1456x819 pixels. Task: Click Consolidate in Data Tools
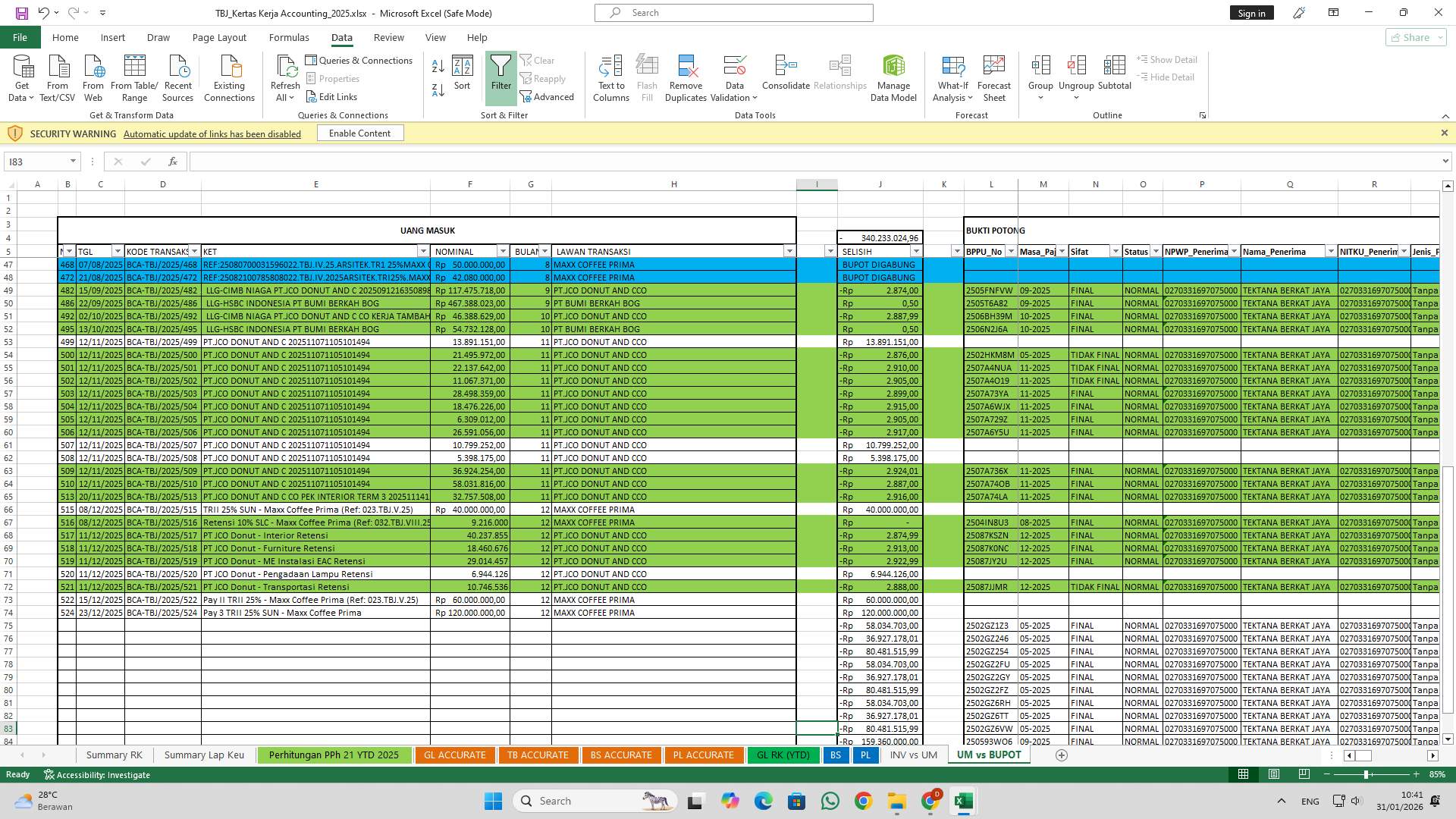(785, 76)
